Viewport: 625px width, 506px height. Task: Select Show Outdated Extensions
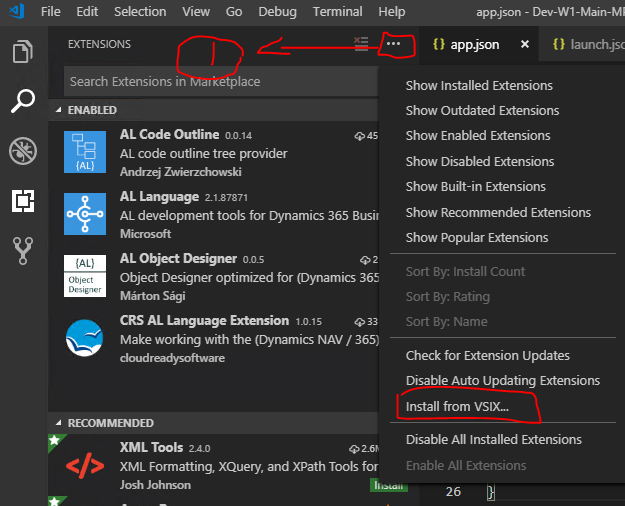(482, 110)
